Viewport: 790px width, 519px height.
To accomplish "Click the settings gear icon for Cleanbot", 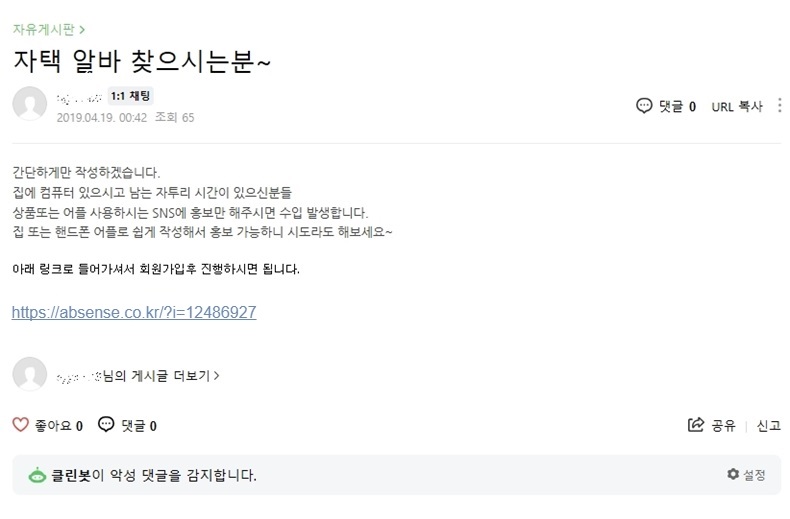I will point(733,474).
